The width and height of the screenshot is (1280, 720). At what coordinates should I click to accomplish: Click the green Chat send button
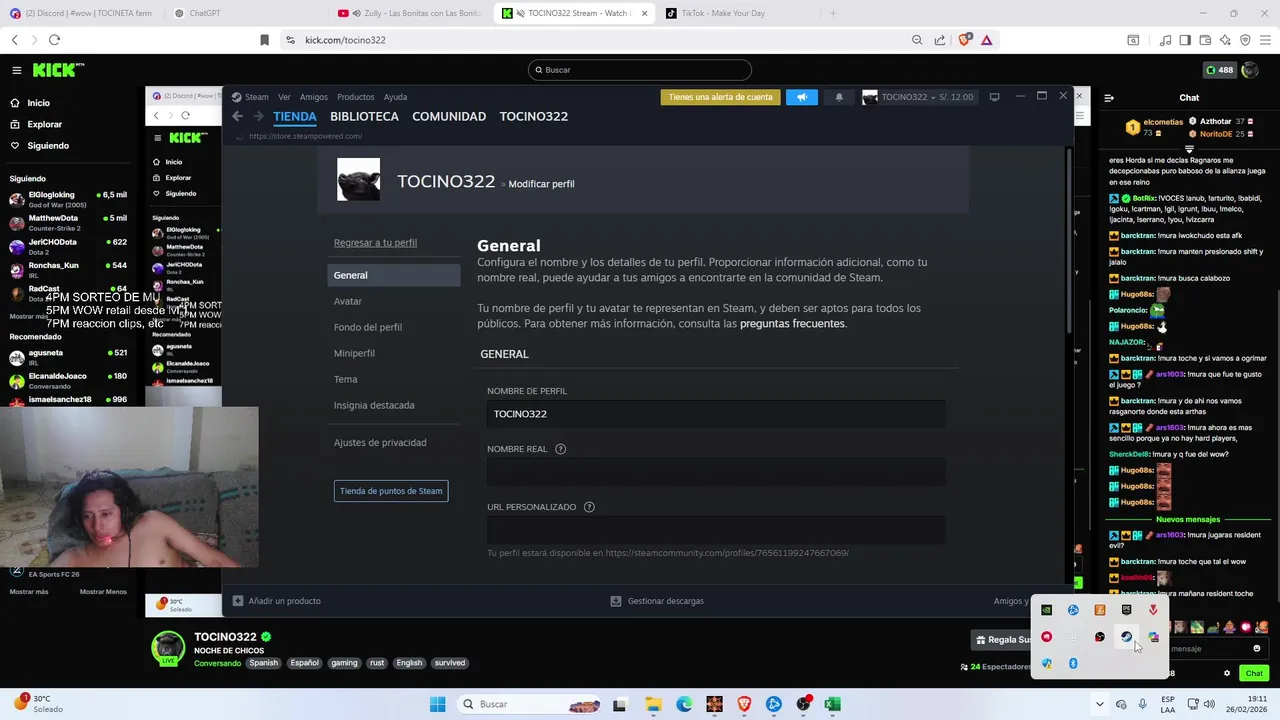[x=1254, y=673]
